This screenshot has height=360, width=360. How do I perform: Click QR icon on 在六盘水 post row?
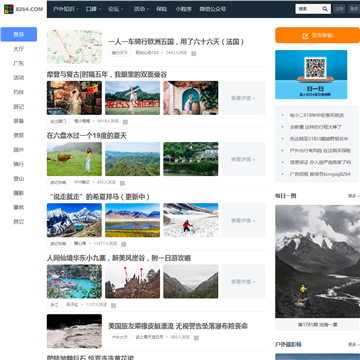122,183
